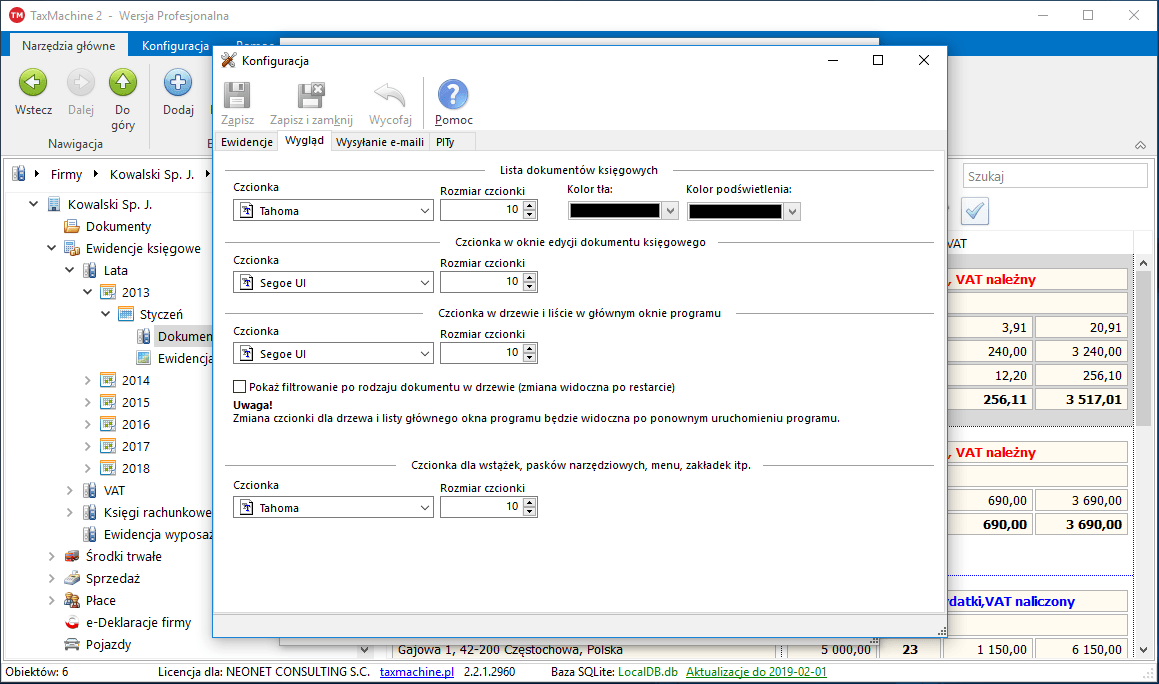The height and width of the screenshot is (684, 1159).
Task: Click the Zapisz save icon
Action: (x=237, y=97)
